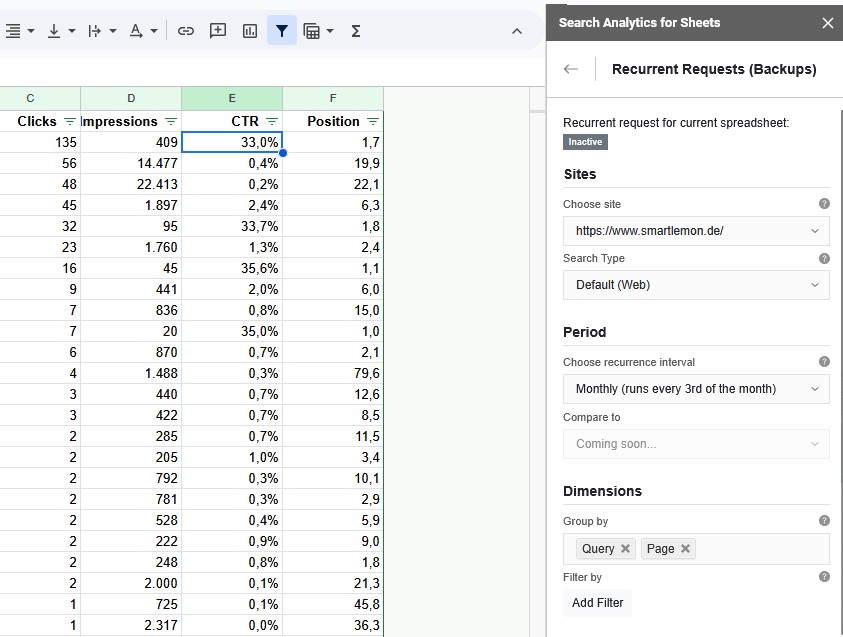Click the insert comment icon
Viewport: 843px width, 637px height.
[218, 31]
